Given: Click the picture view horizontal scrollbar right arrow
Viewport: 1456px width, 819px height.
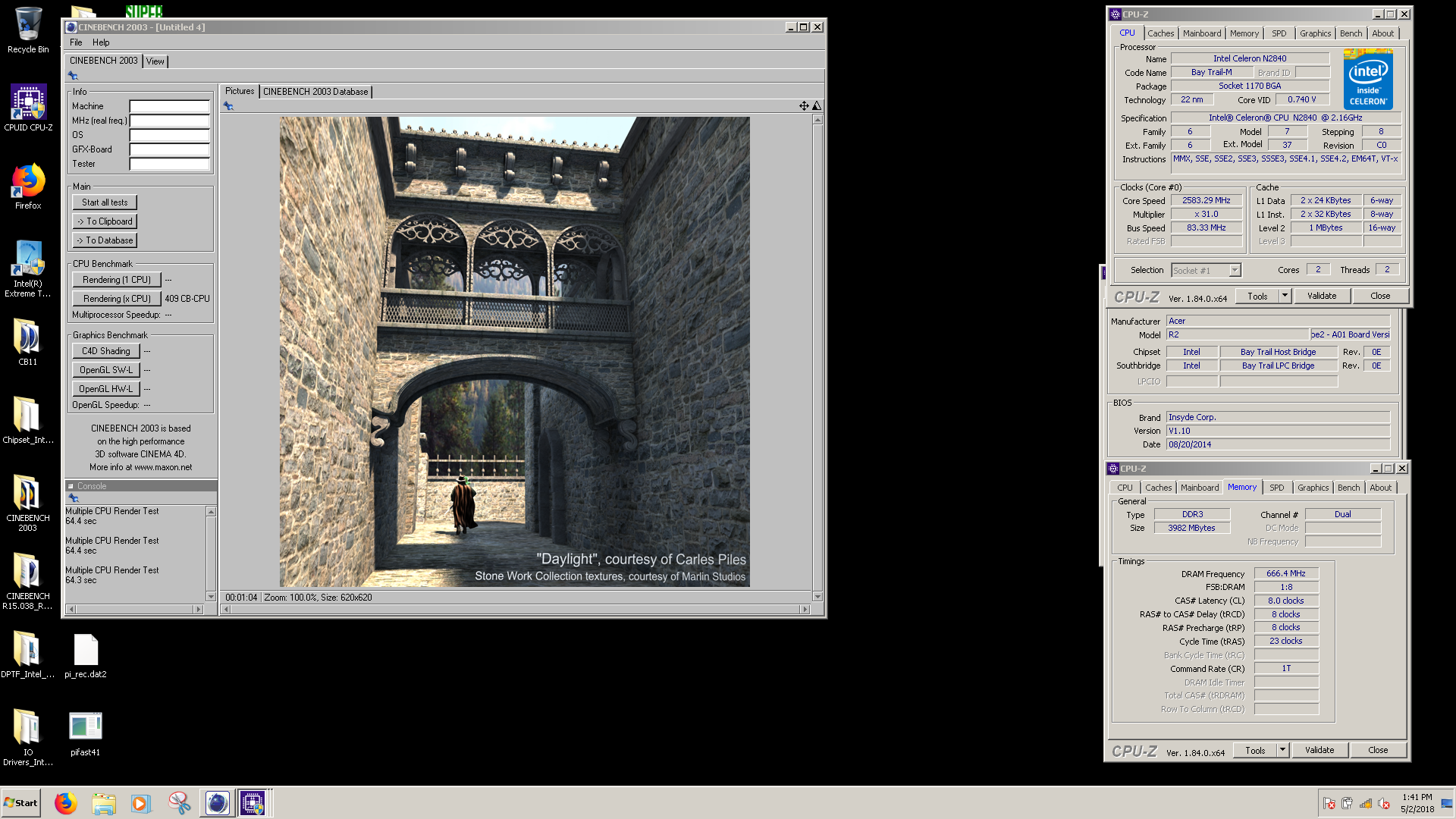Looking at the screenshot, I should pos(805,609).
